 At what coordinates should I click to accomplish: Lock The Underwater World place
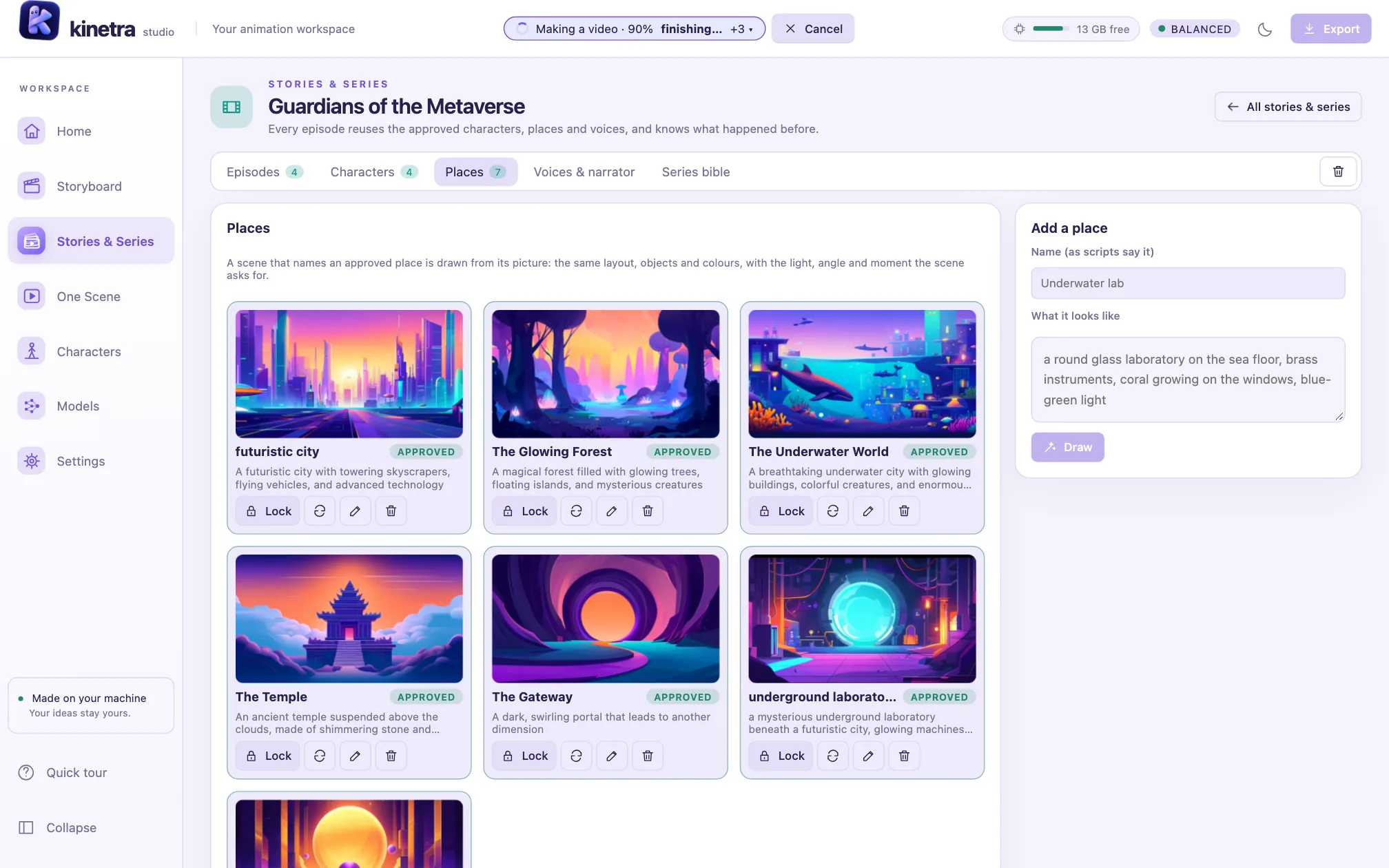click(x=781, y=511)
